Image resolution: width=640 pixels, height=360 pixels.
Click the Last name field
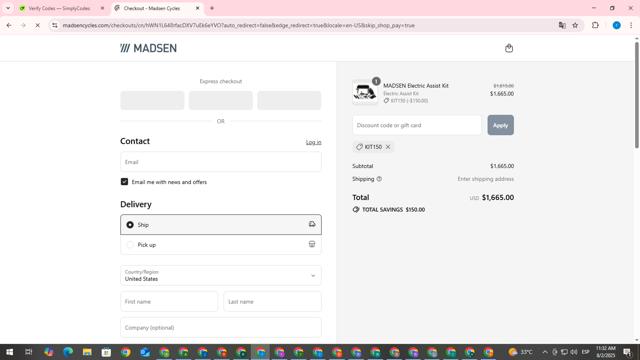273,302
